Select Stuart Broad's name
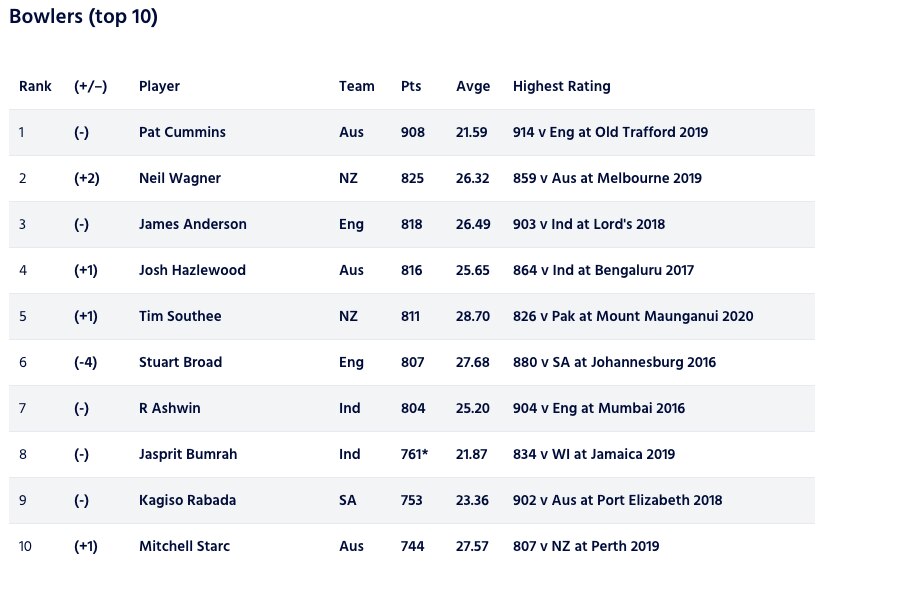This screenshot has width=898, height=590. pyautogui.click(x=180, y=362)
